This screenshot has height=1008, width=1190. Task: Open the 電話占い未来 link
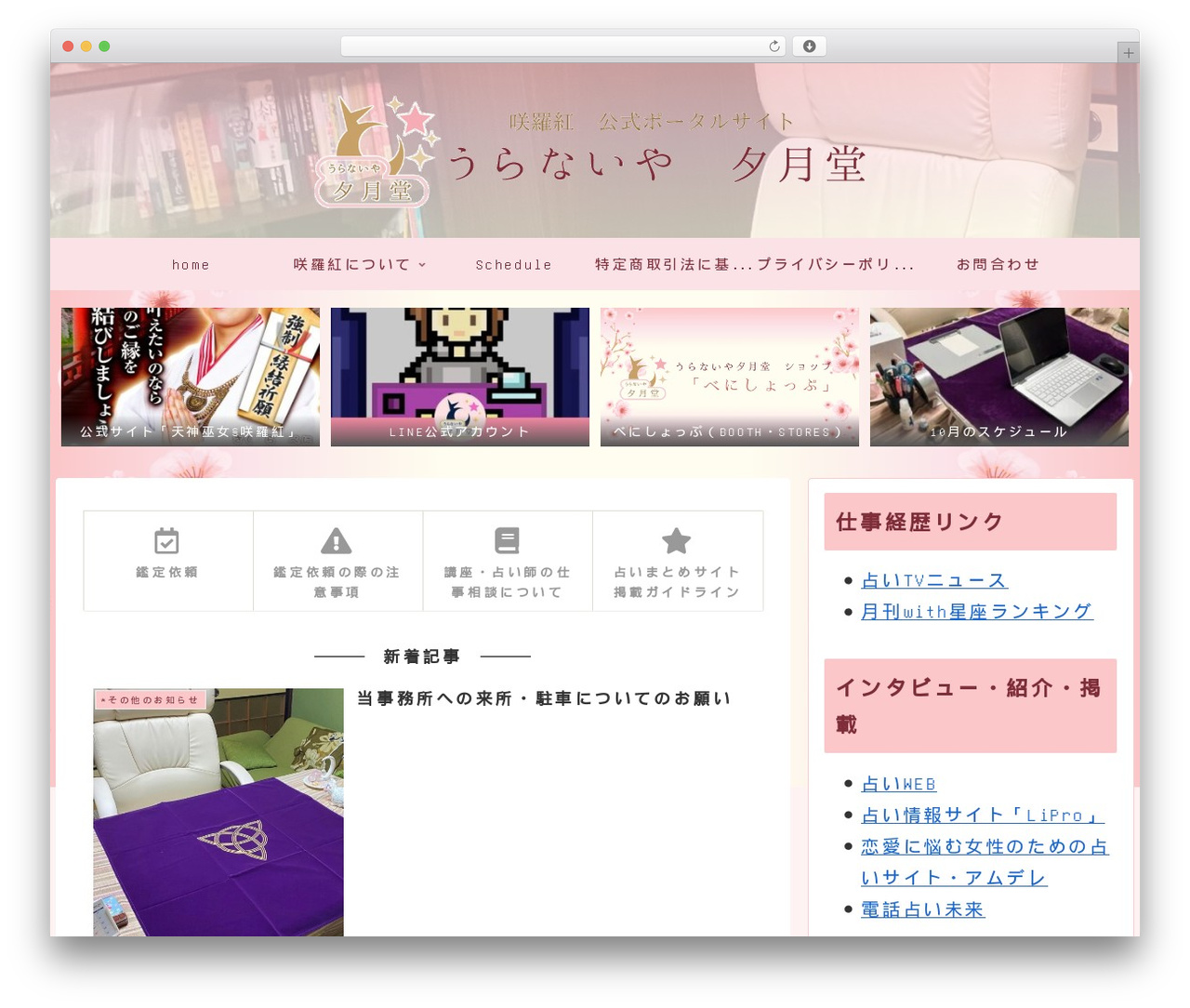[922, 909]
